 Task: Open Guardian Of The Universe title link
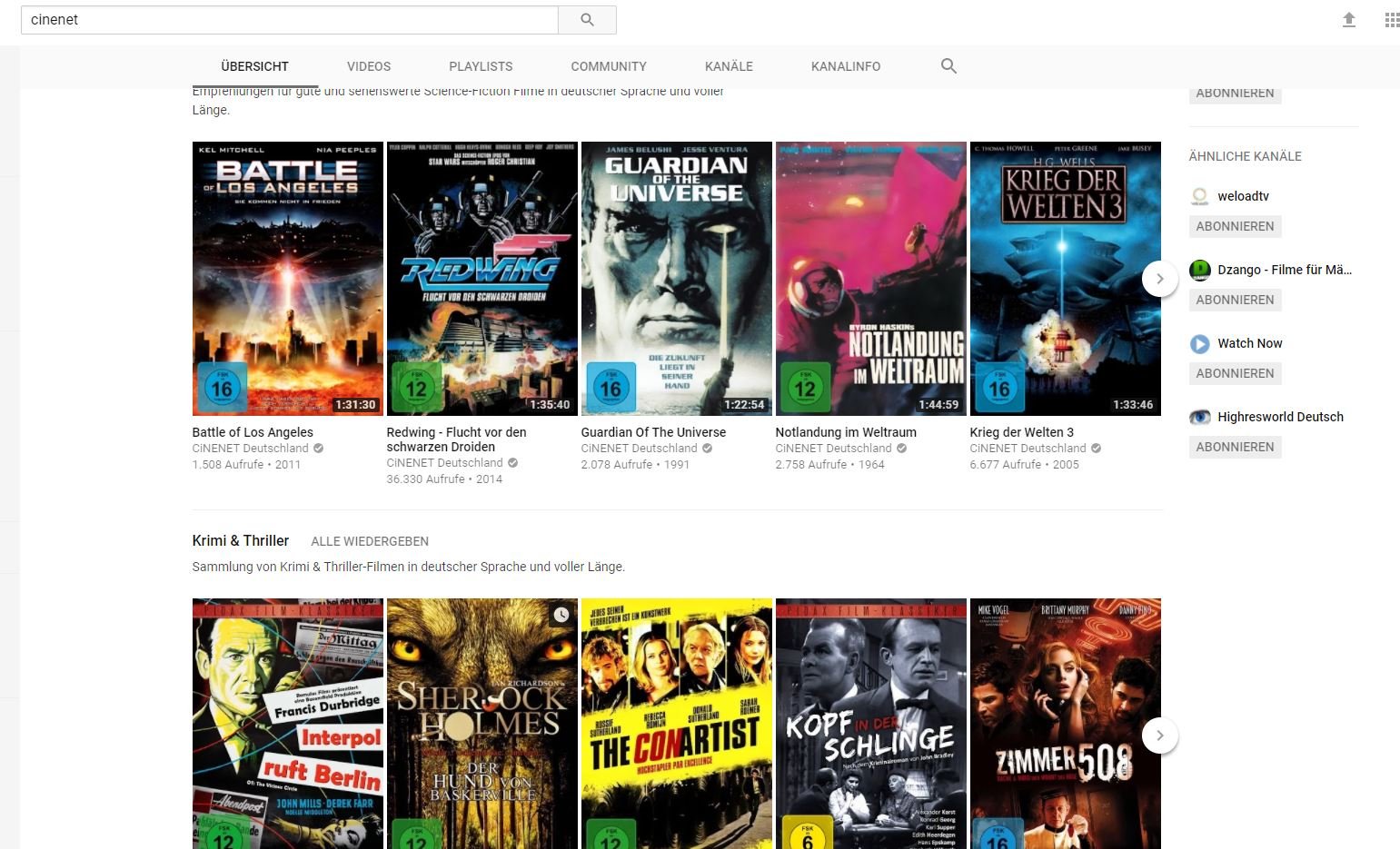(653, 432)
